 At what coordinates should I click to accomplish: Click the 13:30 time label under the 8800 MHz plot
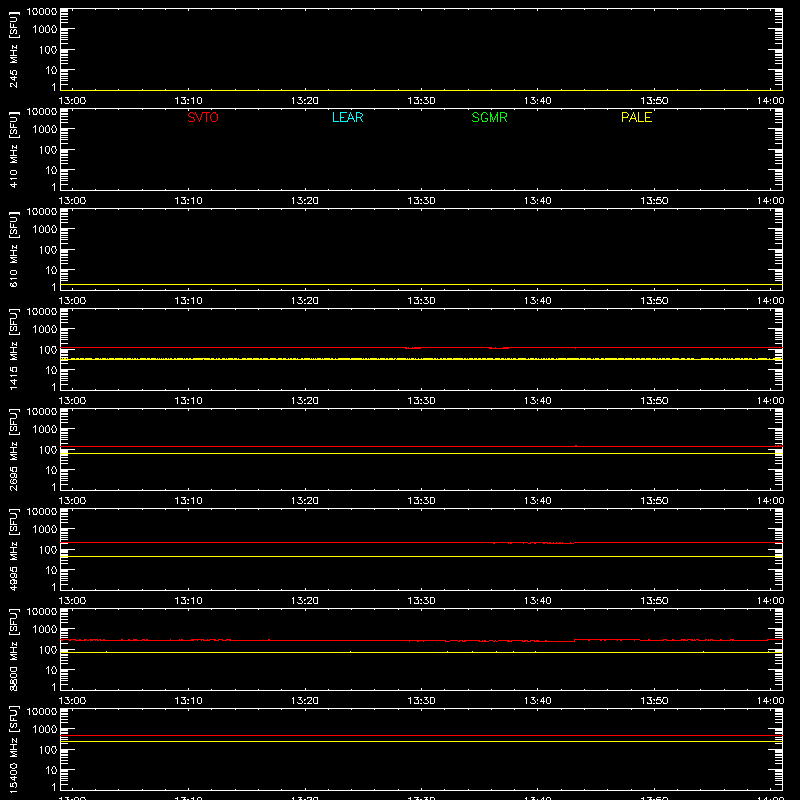[x=421, y=701]
